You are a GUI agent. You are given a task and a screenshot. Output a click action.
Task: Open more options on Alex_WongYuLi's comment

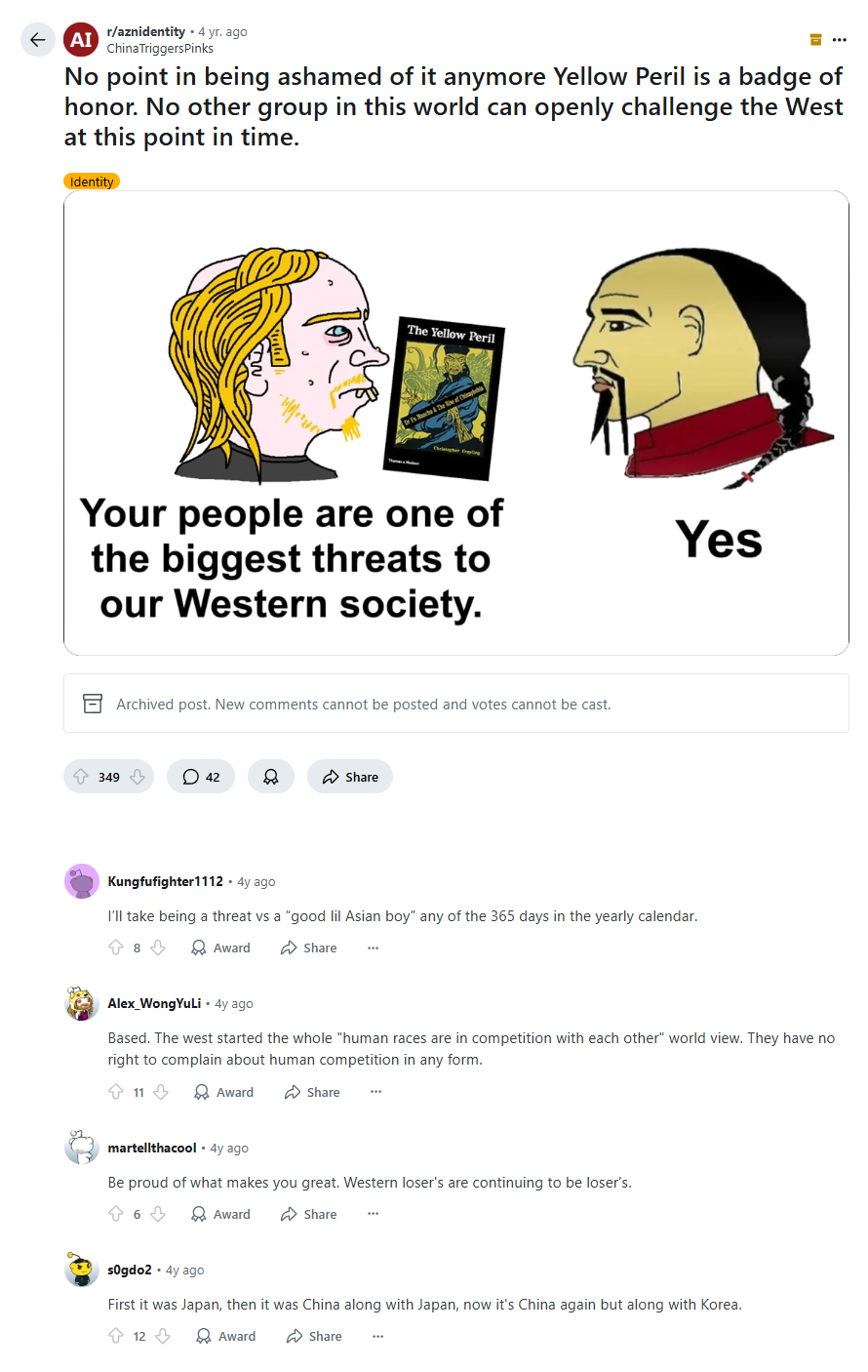[x=375, y=1092]
